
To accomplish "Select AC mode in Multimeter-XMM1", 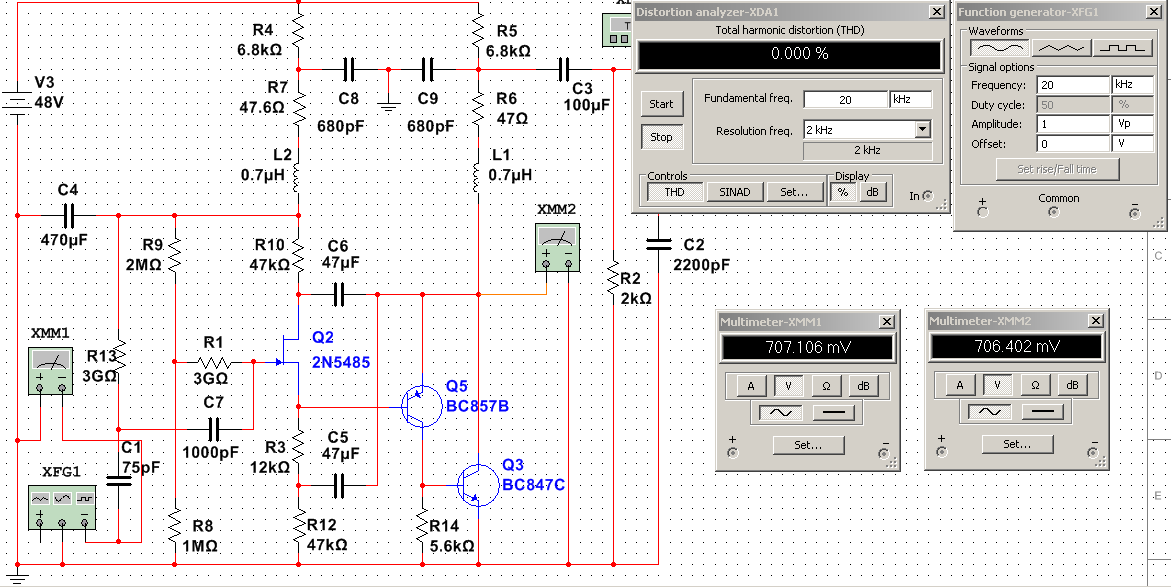I will [x=780, y=412].
